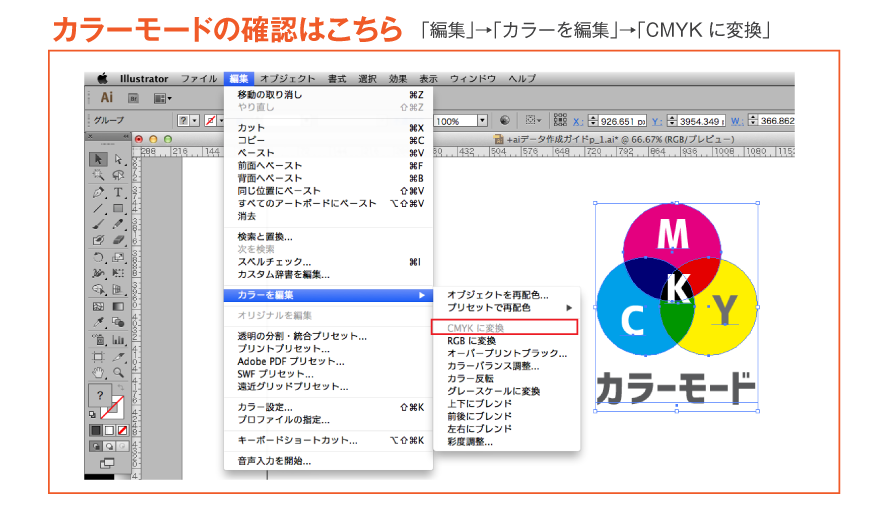Open control bar fill swatch dropdown
This screenshot has height=528, width=878.
[x=194, y=120]
